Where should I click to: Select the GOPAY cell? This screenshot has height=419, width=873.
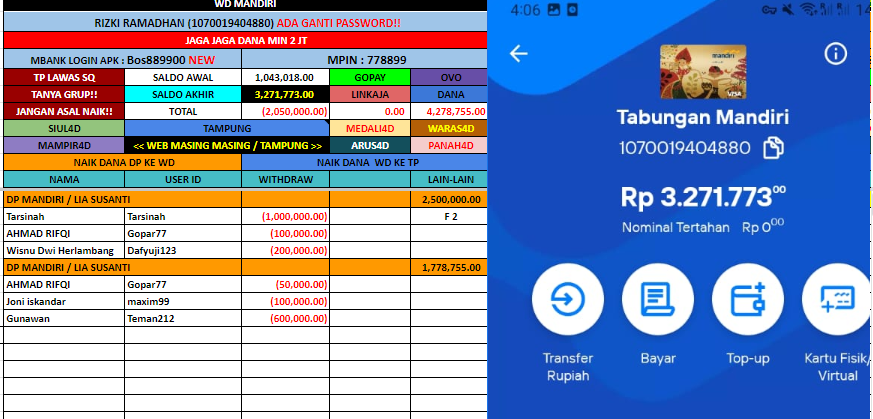point(370,77)
